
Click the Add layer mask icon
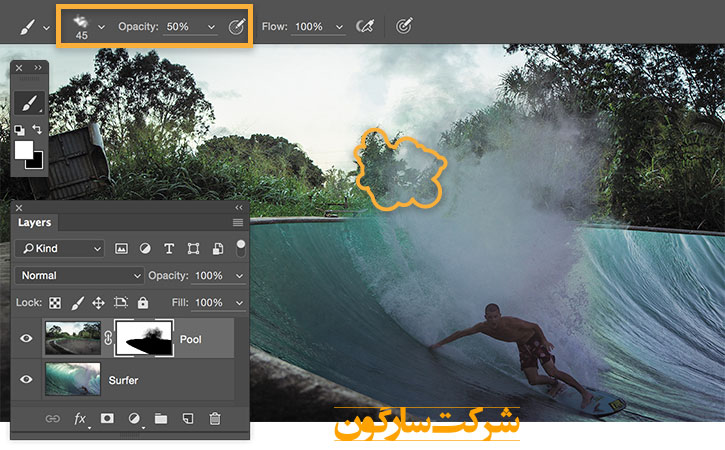[x=107, y=419]
